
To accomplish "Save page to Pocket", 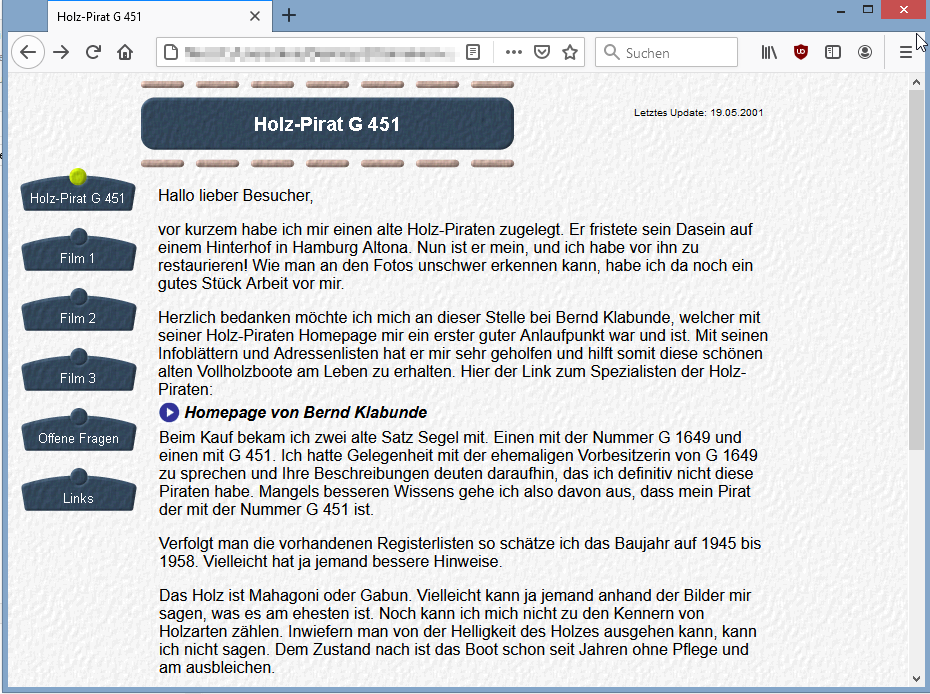I will pos(542,52).
